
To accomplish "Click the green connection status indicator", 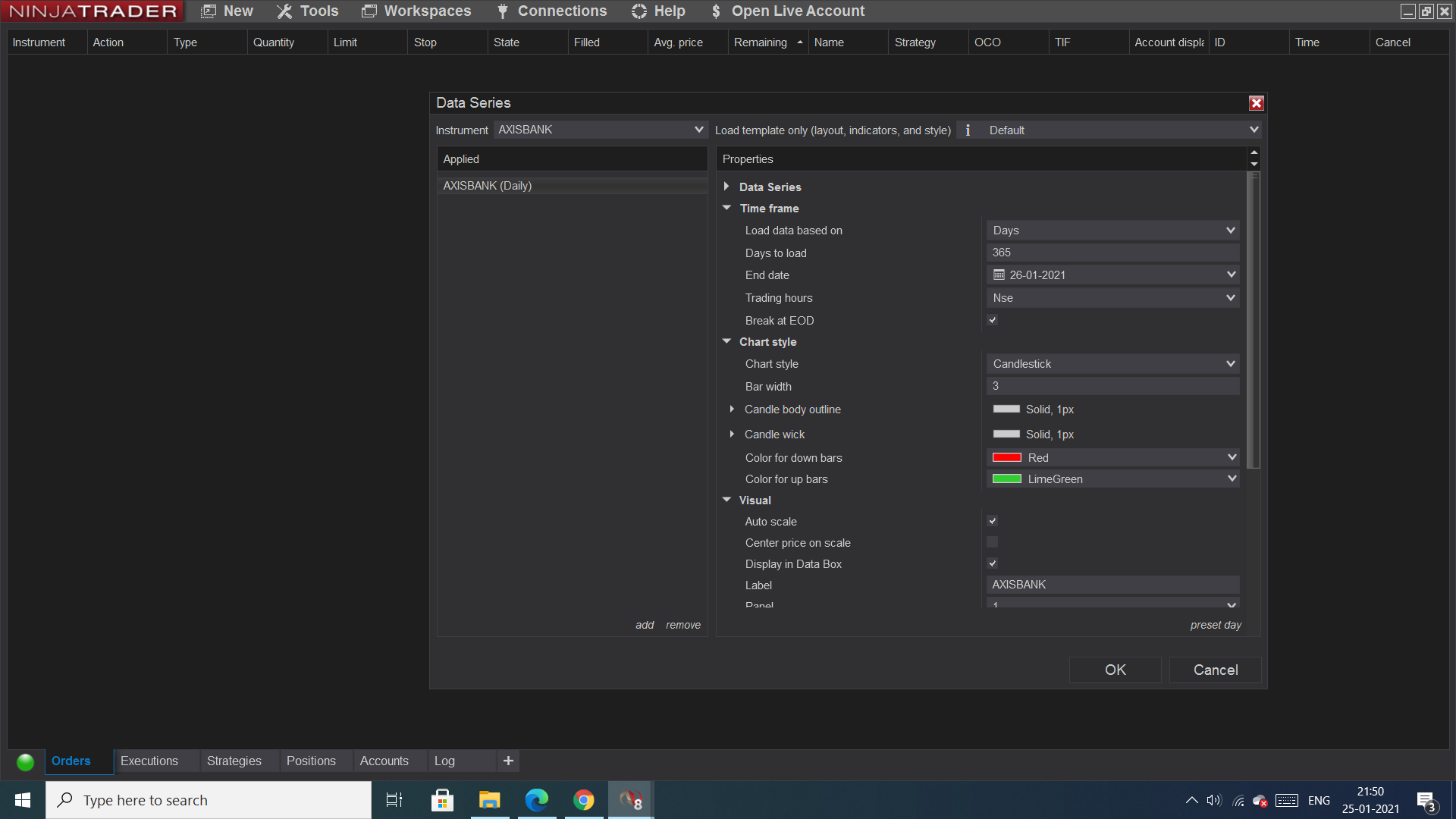I will 25,761.
